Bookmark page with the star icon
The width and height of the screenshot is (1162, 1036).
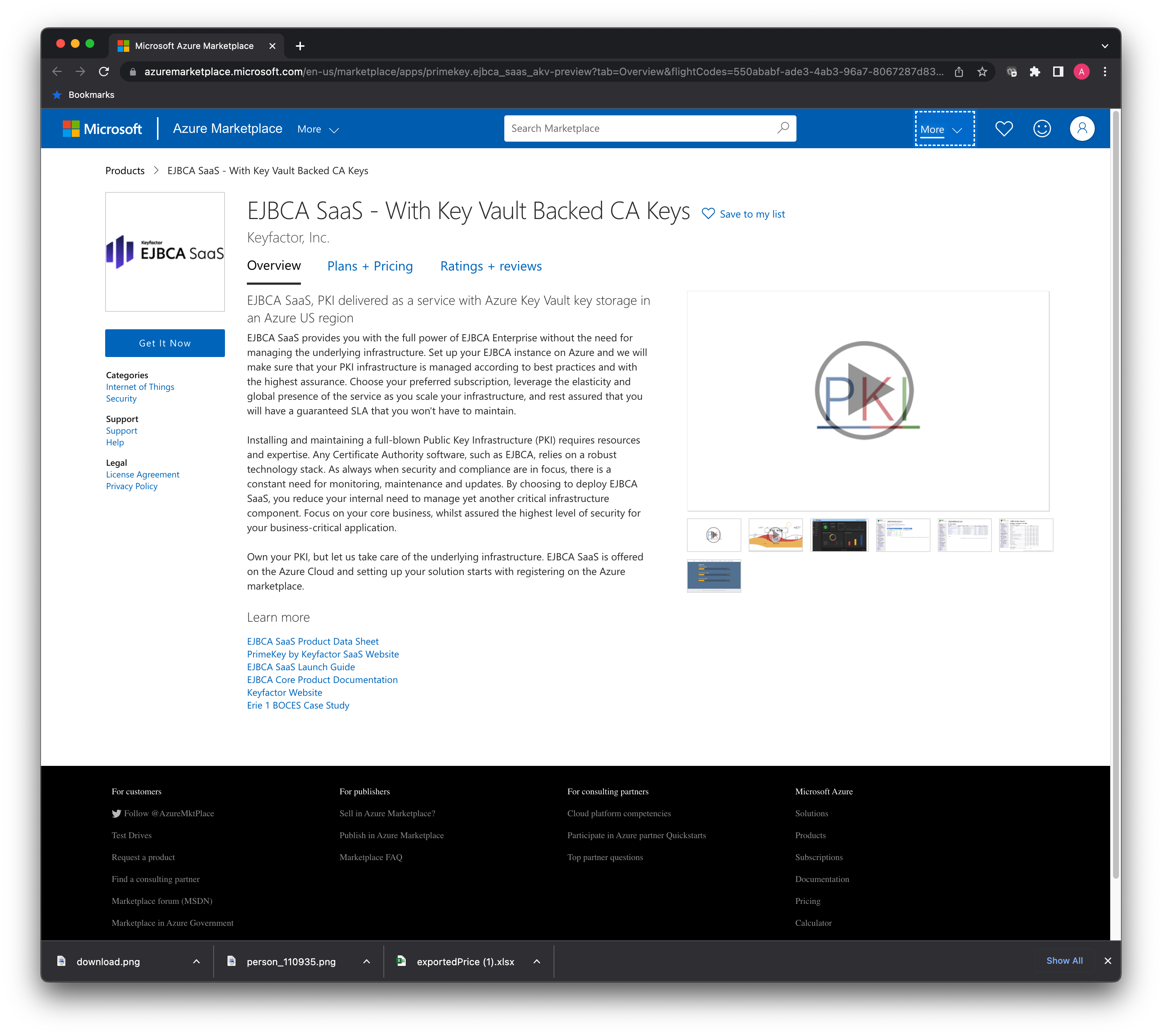[982, 72]
